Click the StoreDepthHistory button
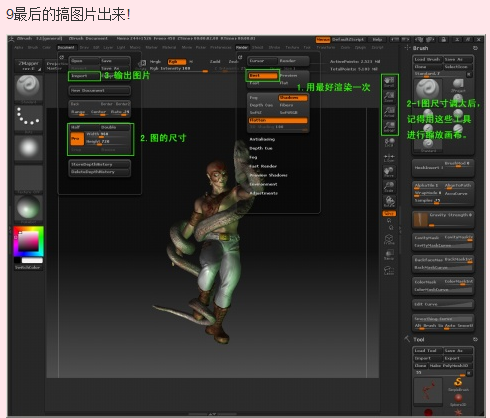Image resolution: width=490 pixels, height=418 pixels. pyautogui.click(x=100, y=164)
